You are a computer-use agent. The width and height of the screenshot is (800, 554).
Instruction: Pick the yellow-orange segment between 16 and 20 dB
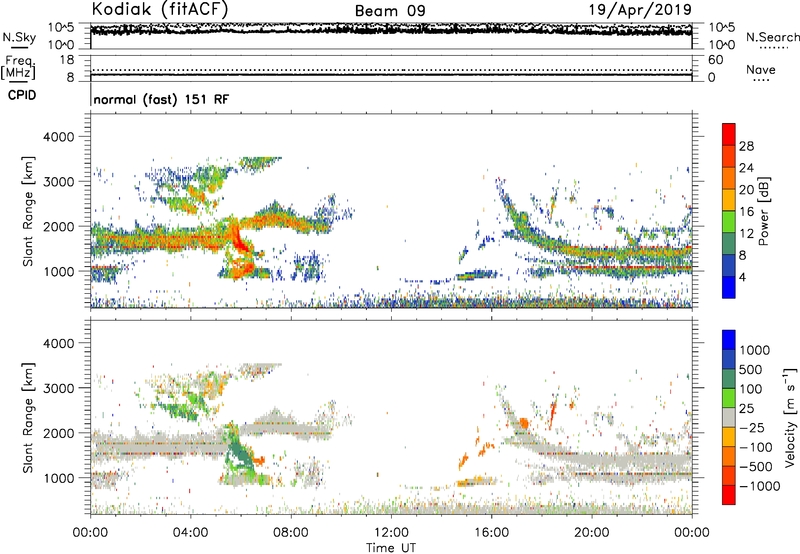[729, 200]
